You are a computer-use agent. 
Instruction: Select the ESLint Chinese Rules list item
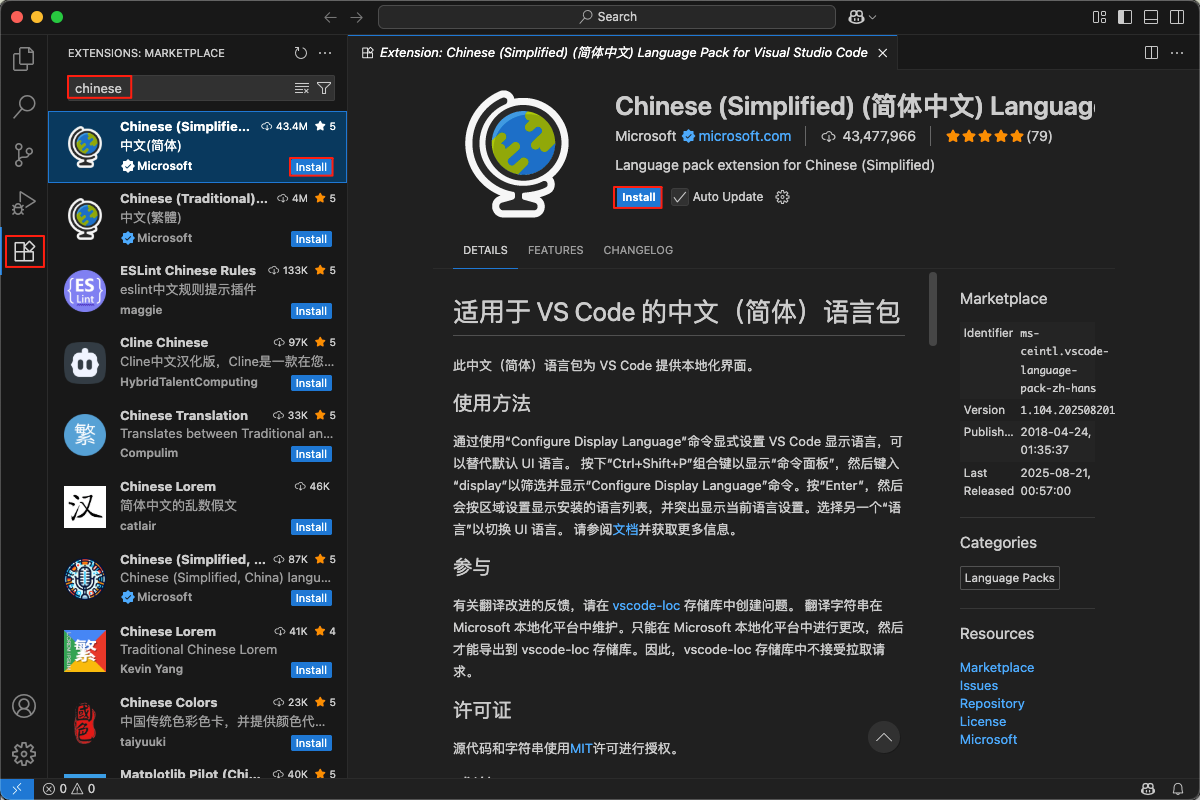(x=198, y=290)
